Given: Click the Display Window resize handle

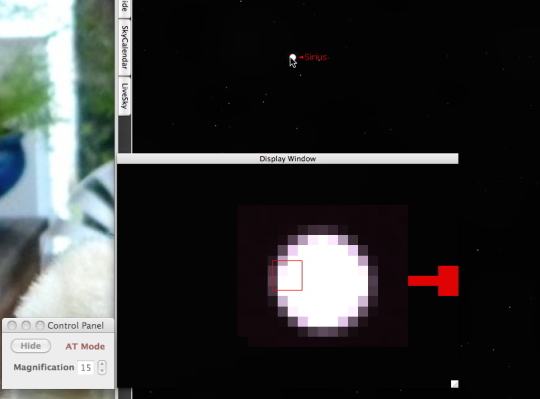Looking at the screenshot, I should click(455, 384).
